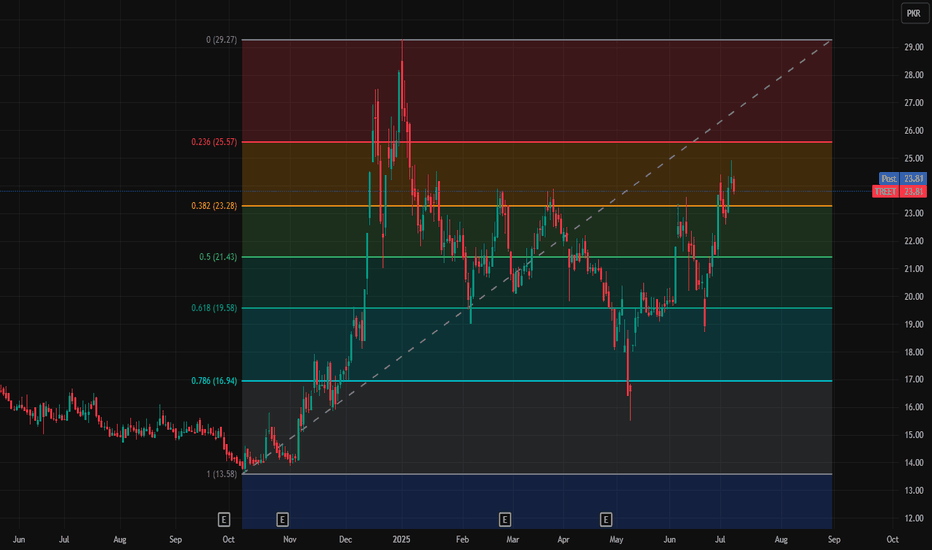Click the 12.00 price axis label

point(914,518)
